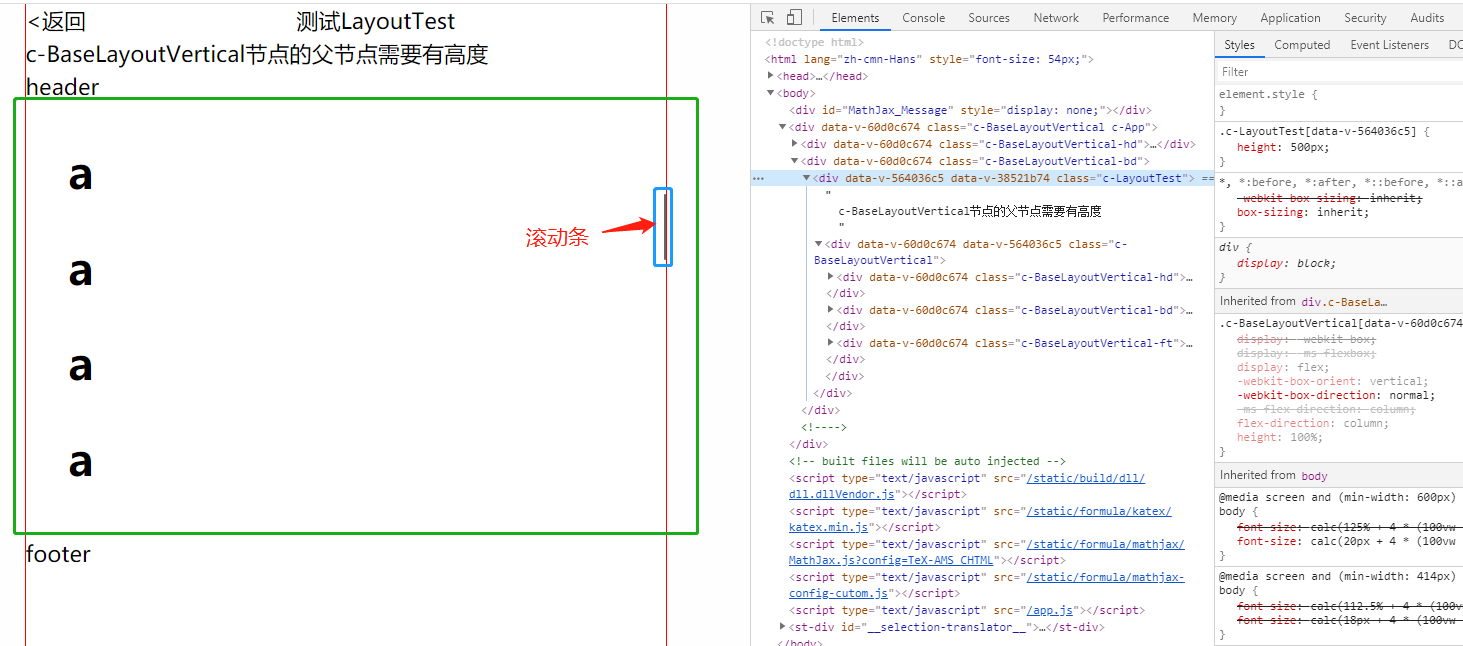Open the Event Listeners tab
Viewport: 1463px width, 646px height.
pyautogui.click(x=1389, y=45)
